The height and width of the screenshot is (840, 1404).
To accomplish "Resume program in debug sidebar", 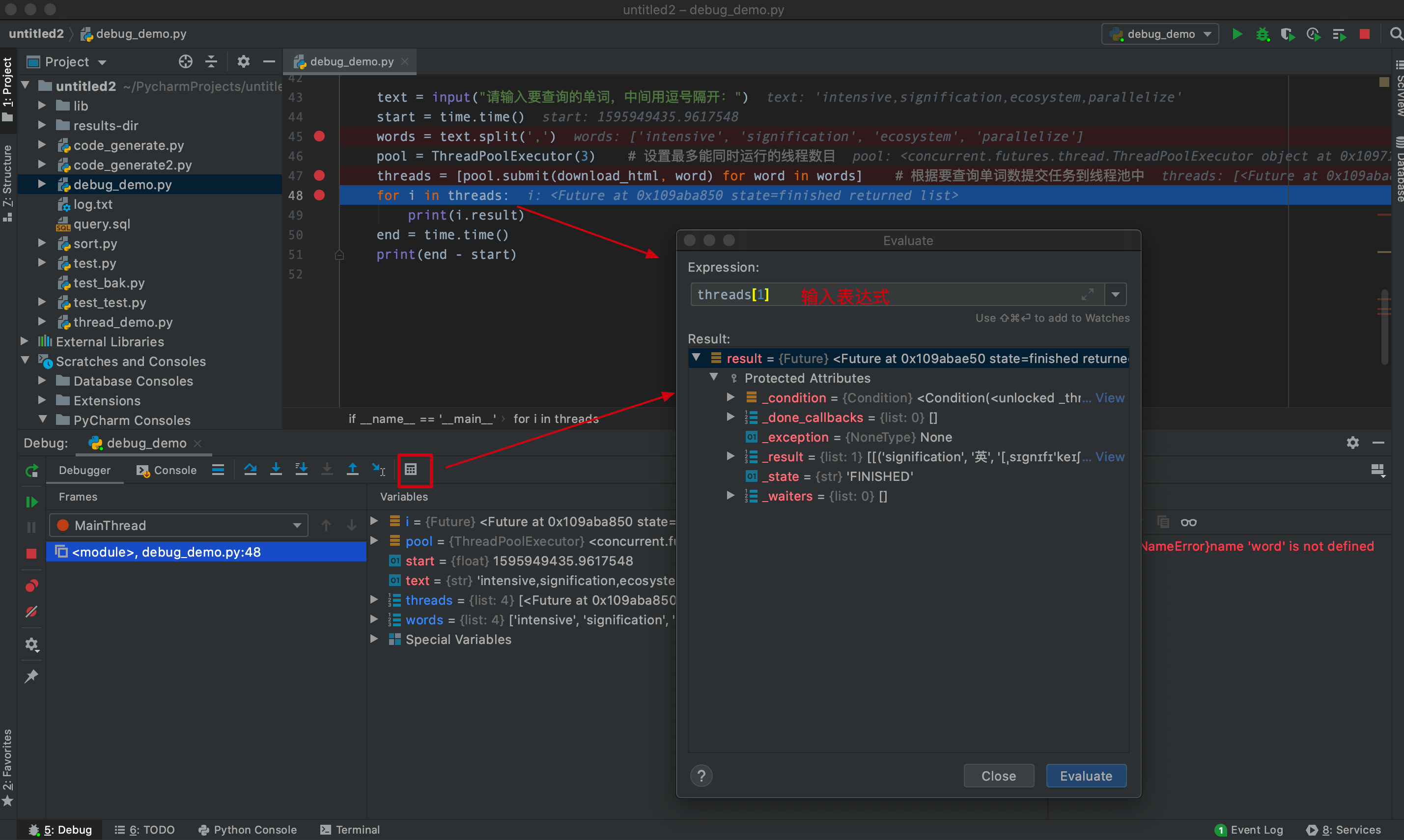I will click(32, 502).
